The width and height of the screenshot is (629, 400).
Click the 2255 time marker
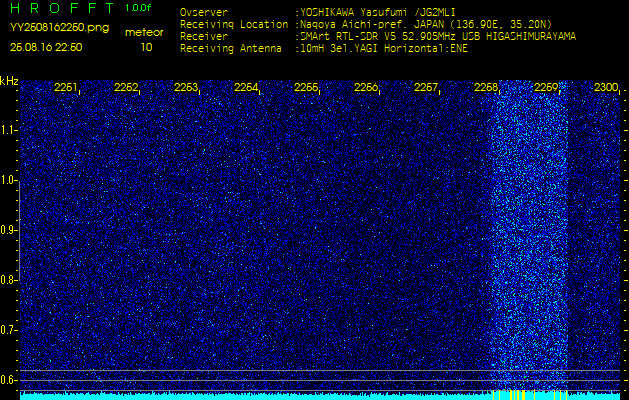click(x=306, y=87)
